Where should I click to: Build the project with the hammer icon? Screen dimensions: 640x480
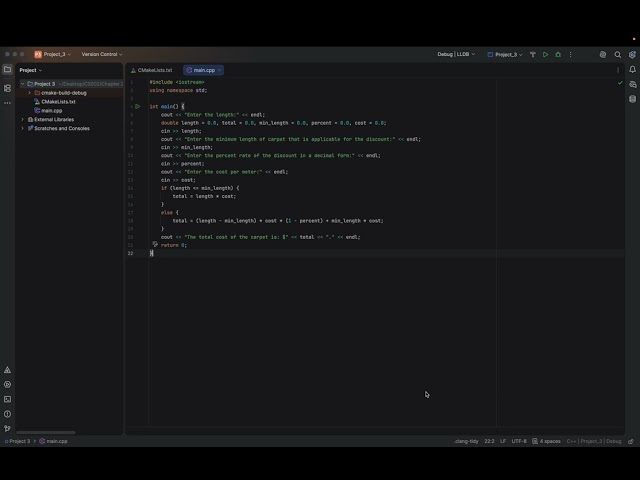(533, 54)
